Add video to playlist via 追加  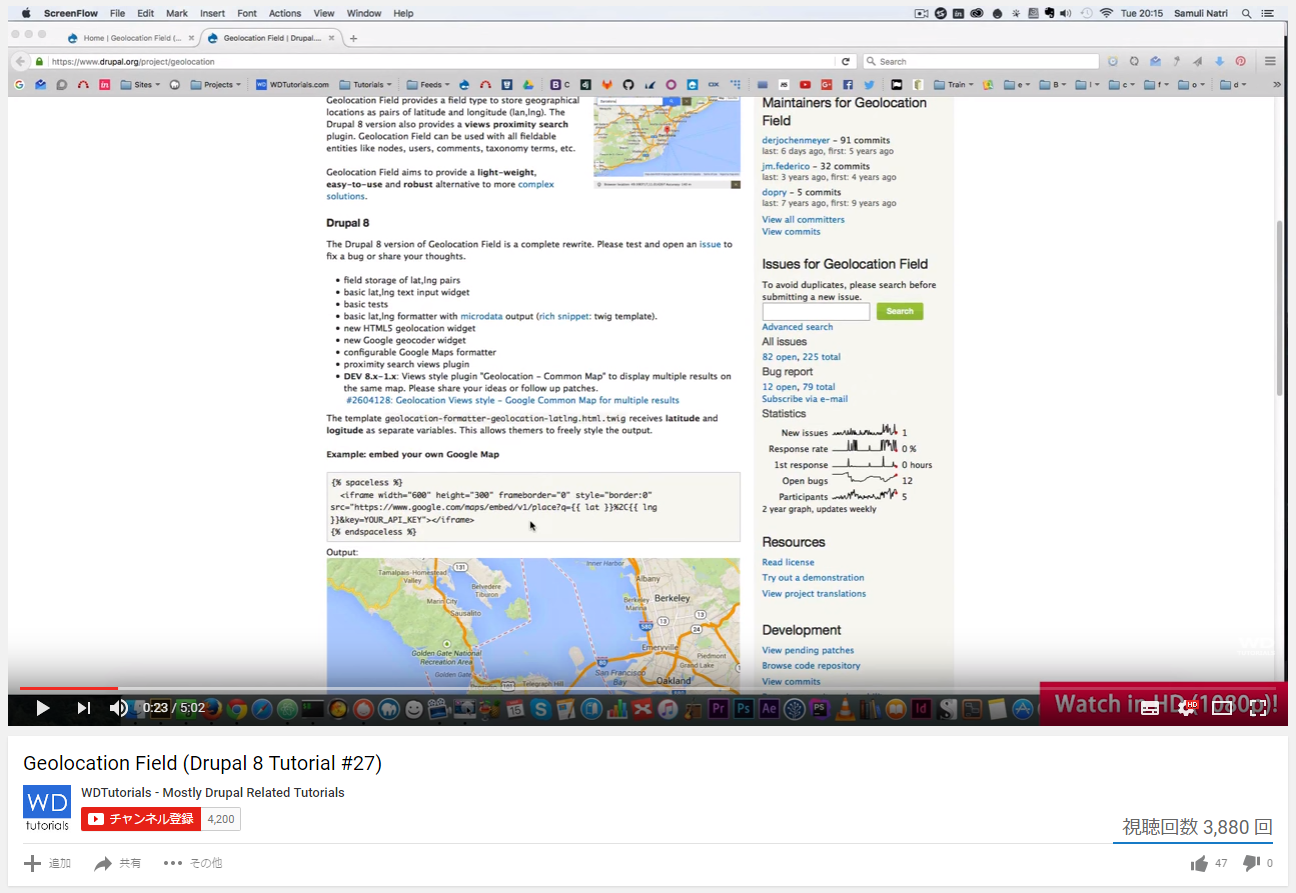[47, 863]
